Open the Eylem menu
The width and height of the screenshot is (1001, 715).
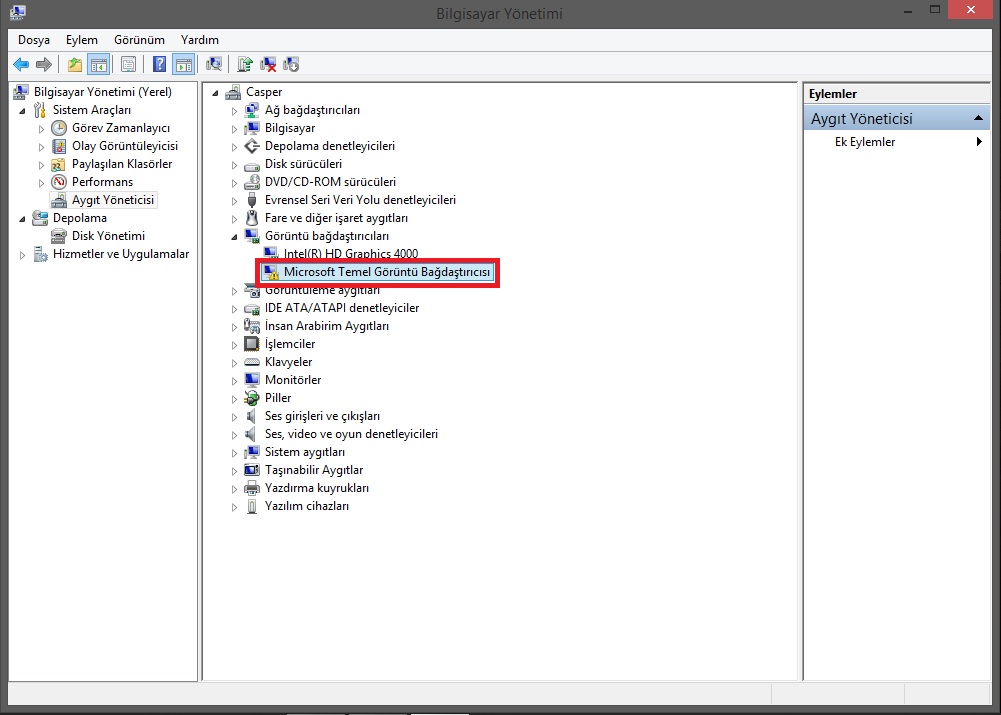82,40
